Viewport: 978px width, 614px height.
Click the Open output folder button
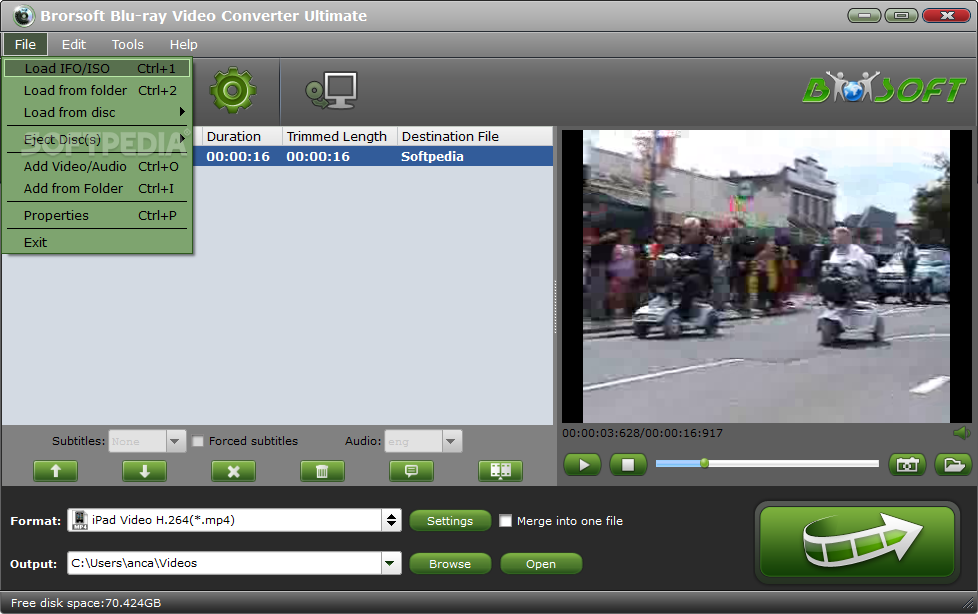pyautogui.click(x=541, y=563)
